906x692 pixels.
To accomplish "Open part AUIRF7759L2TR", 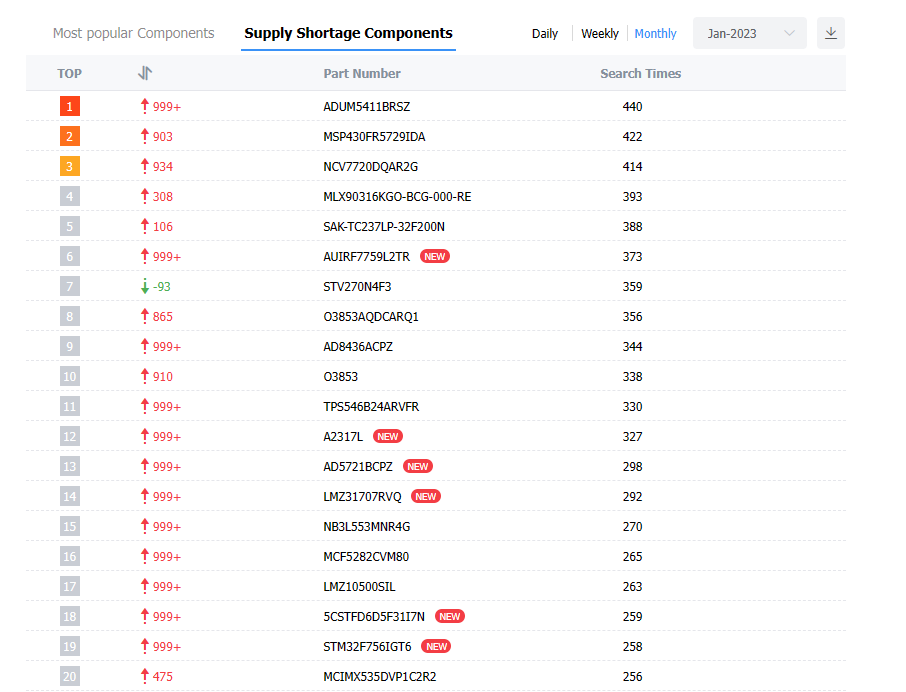I will point(366,256).
